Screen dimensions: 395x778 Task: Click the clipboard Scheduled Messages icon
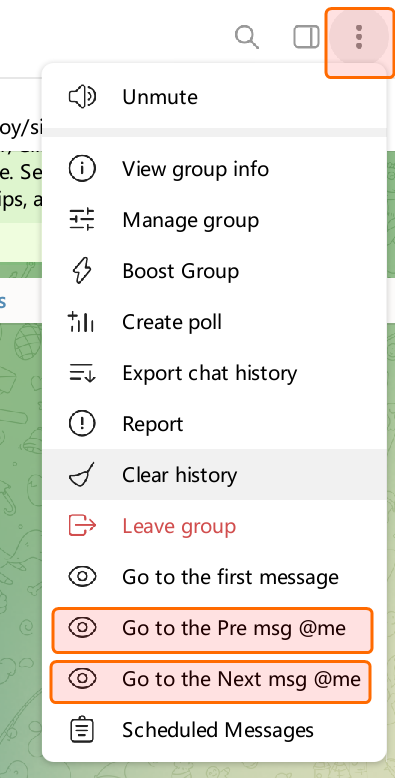point(82,730)
